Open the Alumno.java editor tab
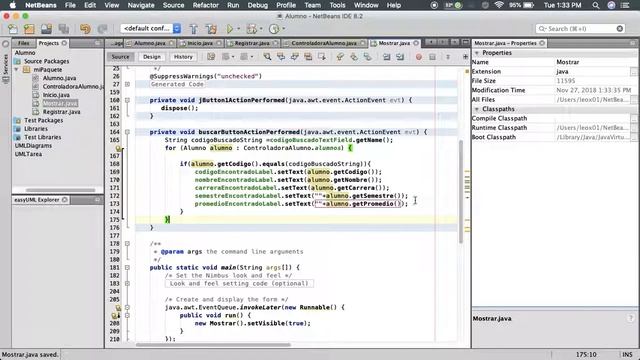Viewport: 640px width, 360px height. [x=149, y=43]
